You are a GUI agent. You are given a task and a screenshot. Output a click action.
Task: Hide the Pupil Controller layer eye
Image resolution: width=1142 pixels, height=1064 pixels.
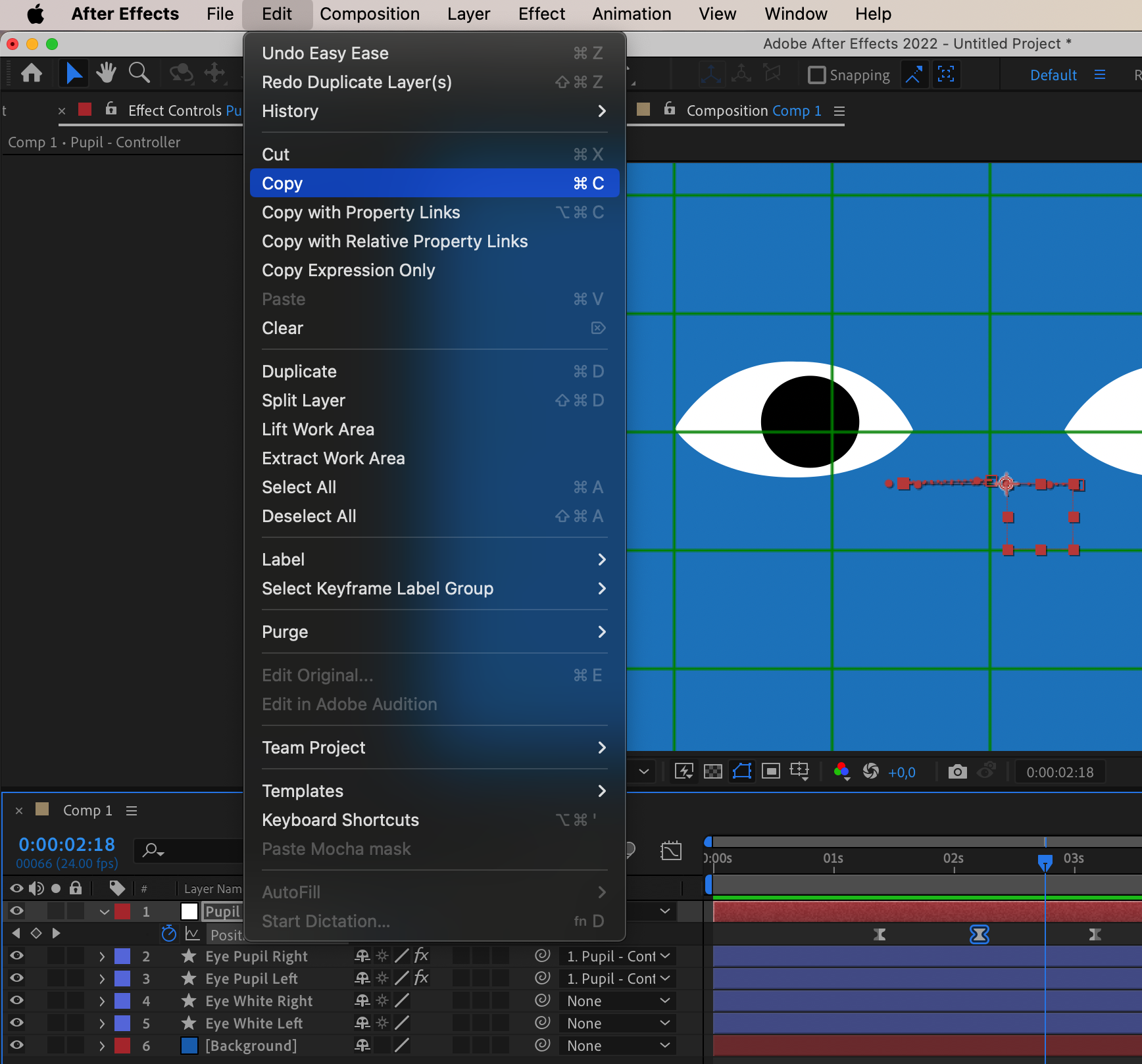point(16,911)
